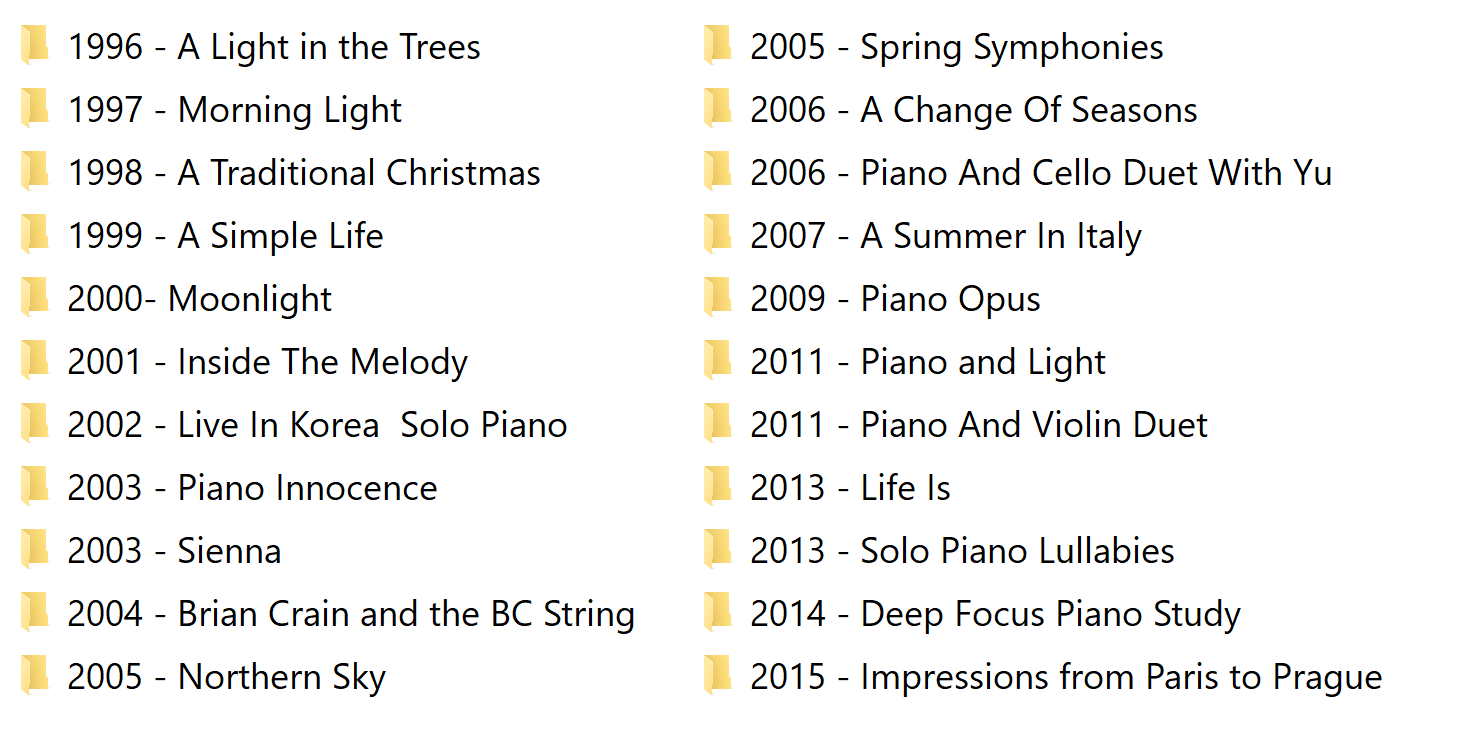Select folder icon beside 2005 - Spring Symphonies
The height and width of the screenshot is (738, 1460).
(718, 46)
